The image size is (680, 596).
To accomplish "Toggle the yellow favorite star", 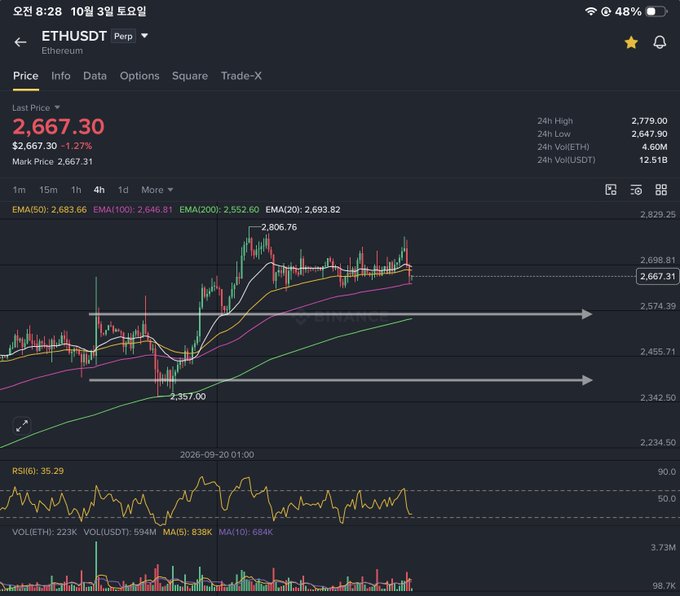I will pos(631,42).
